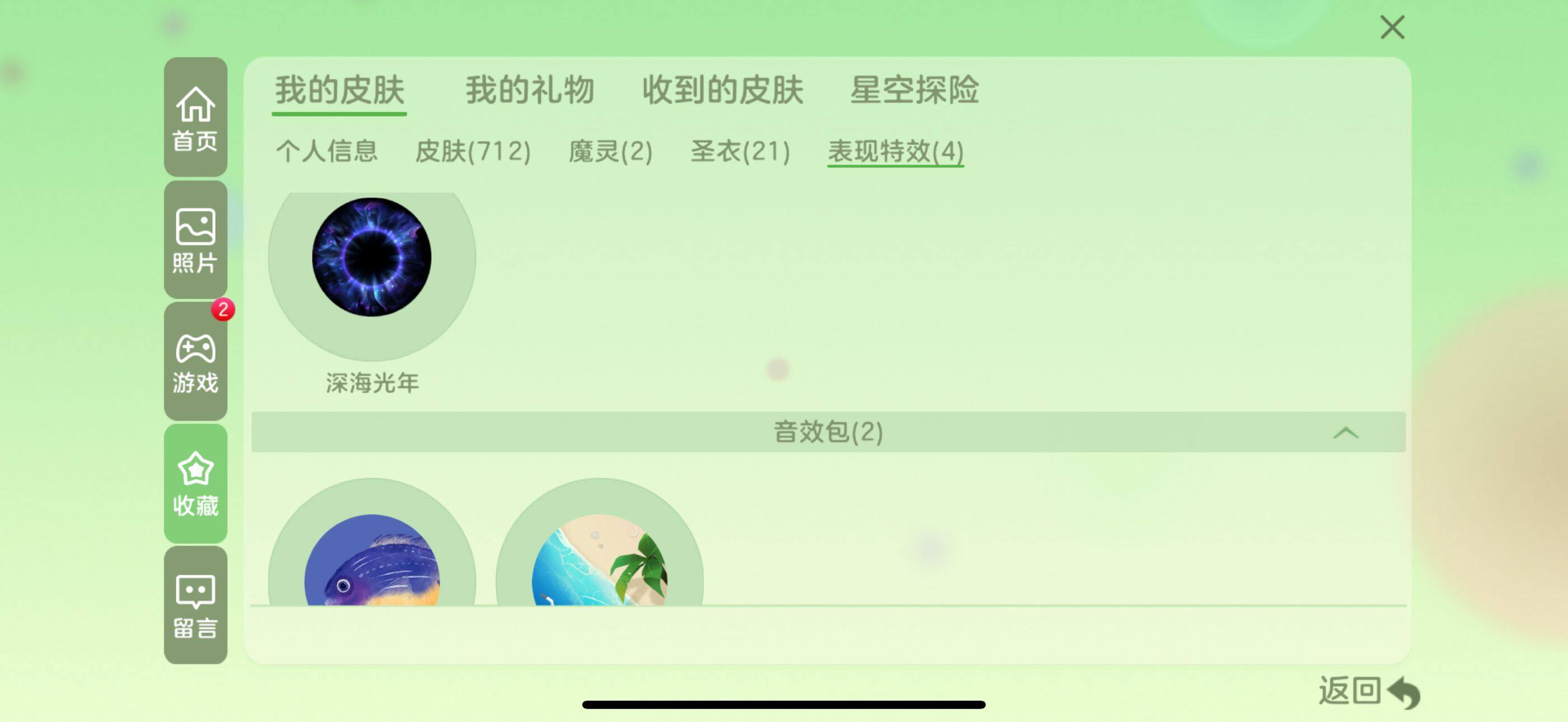Open the 首页 home sidebar icon

point(195,117)
